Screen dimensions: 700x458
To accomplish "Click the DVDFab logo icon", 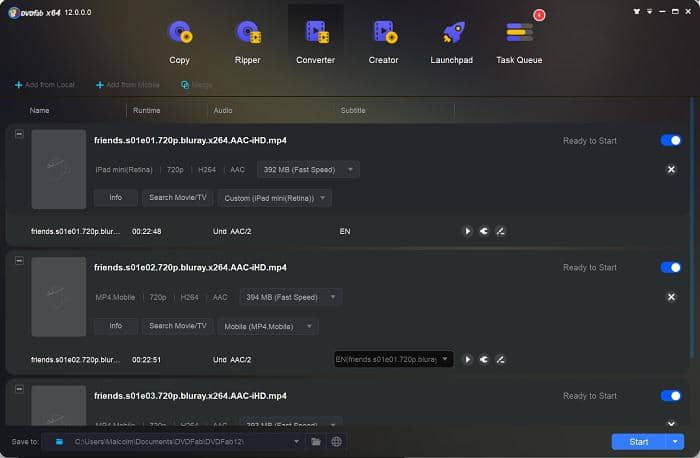I will pos(14,12).
